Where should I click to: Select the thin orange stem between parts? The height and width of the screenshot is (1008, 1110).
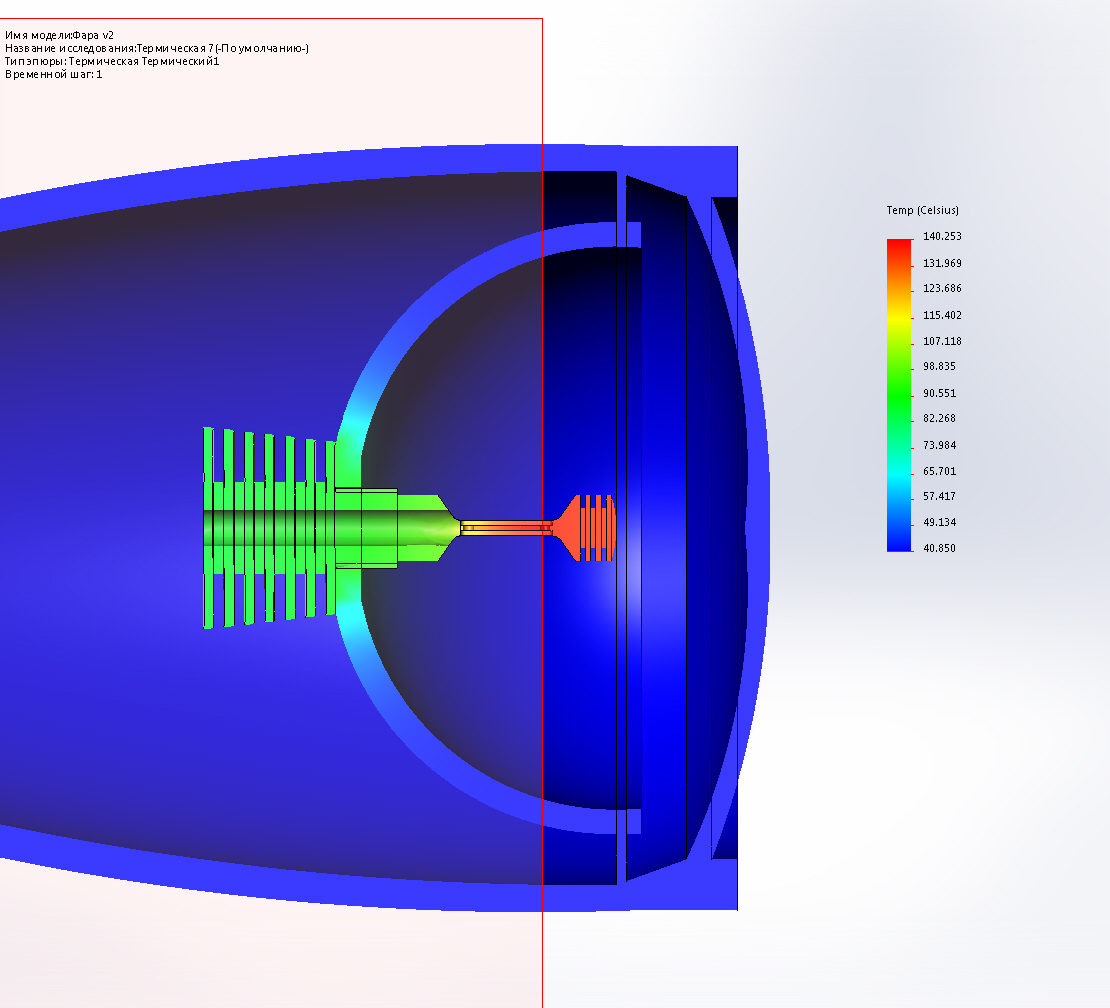(x=506, y=528)
